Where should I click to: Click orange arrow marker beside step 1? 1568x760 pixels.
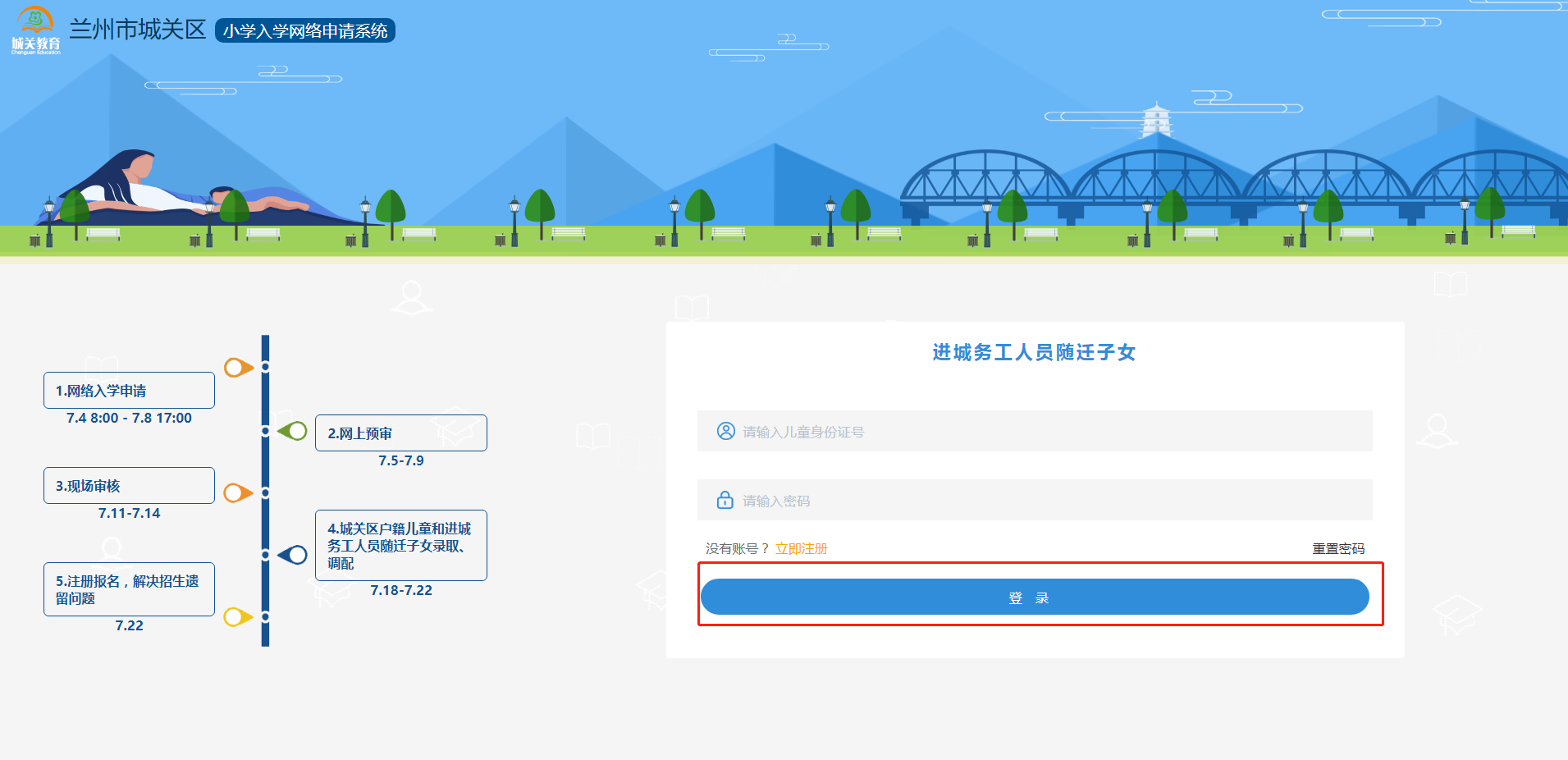(x=239, y=368)
